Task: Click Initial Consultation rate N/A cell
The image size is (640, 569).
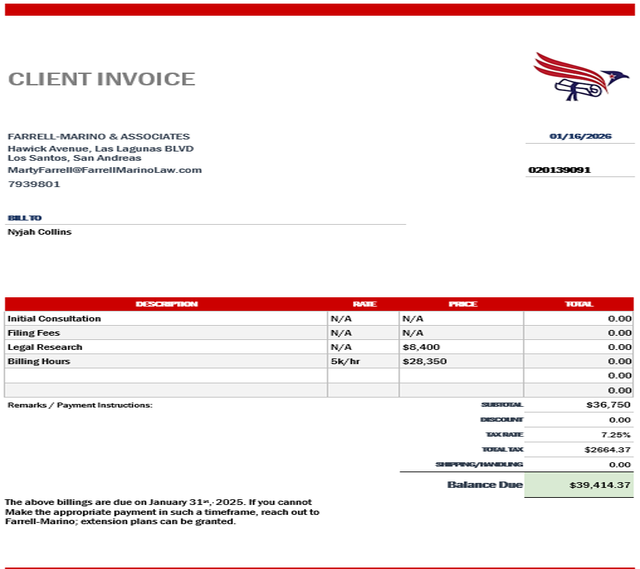Action: [x=363, y=319]
